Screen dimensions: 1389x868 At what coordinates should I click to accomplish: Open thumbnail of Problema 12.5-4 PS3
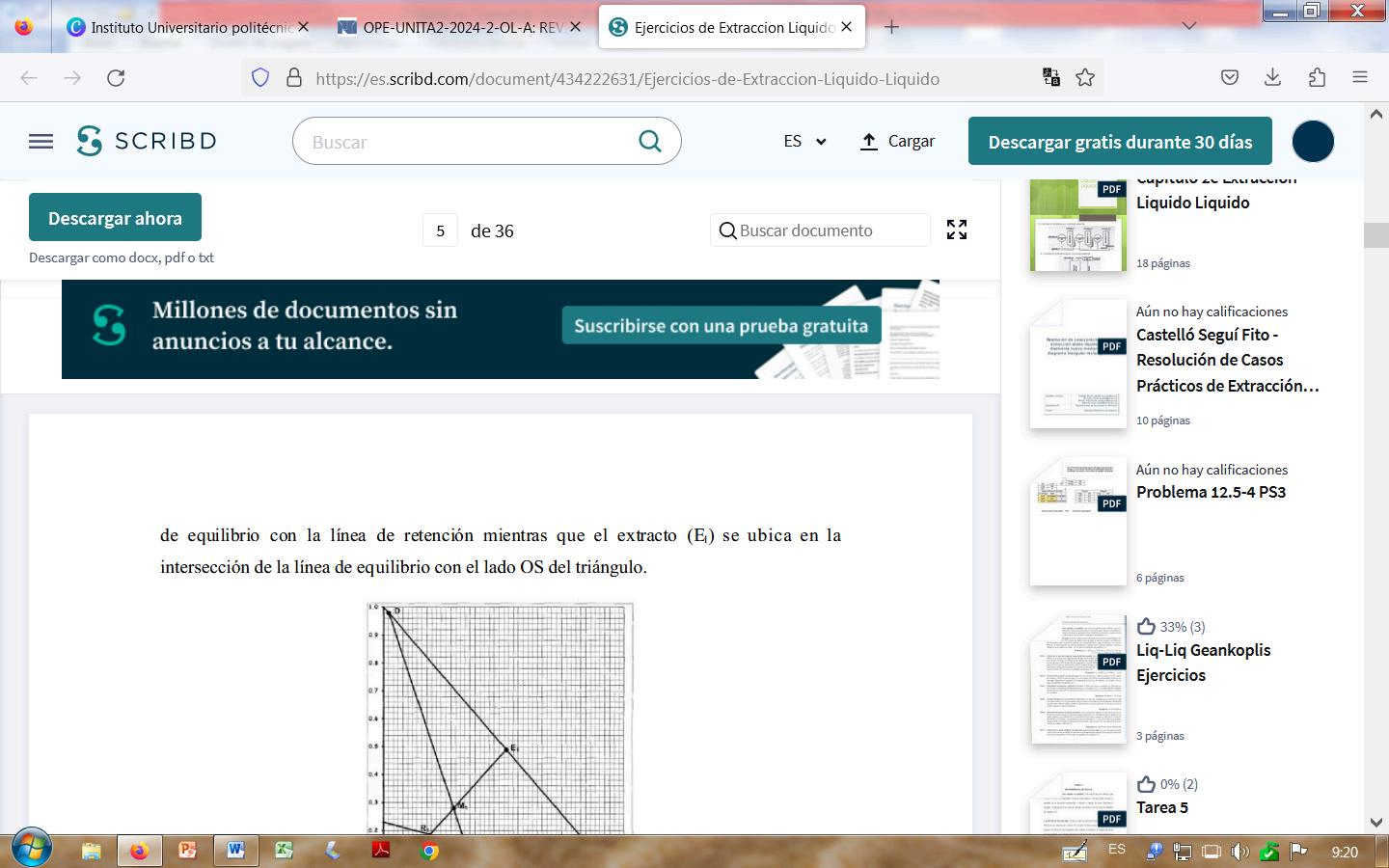click(x=1078, y=521)
